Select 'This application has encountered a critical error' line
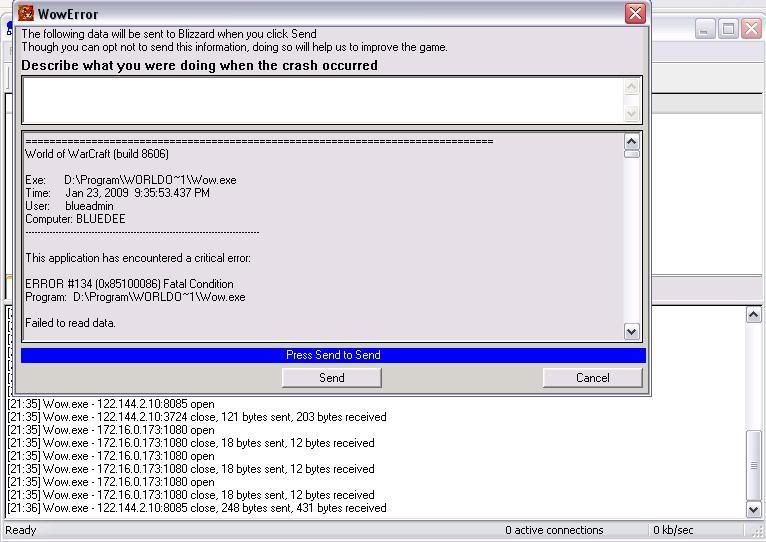Screen dimensions: 766x542 click(138, 258)
